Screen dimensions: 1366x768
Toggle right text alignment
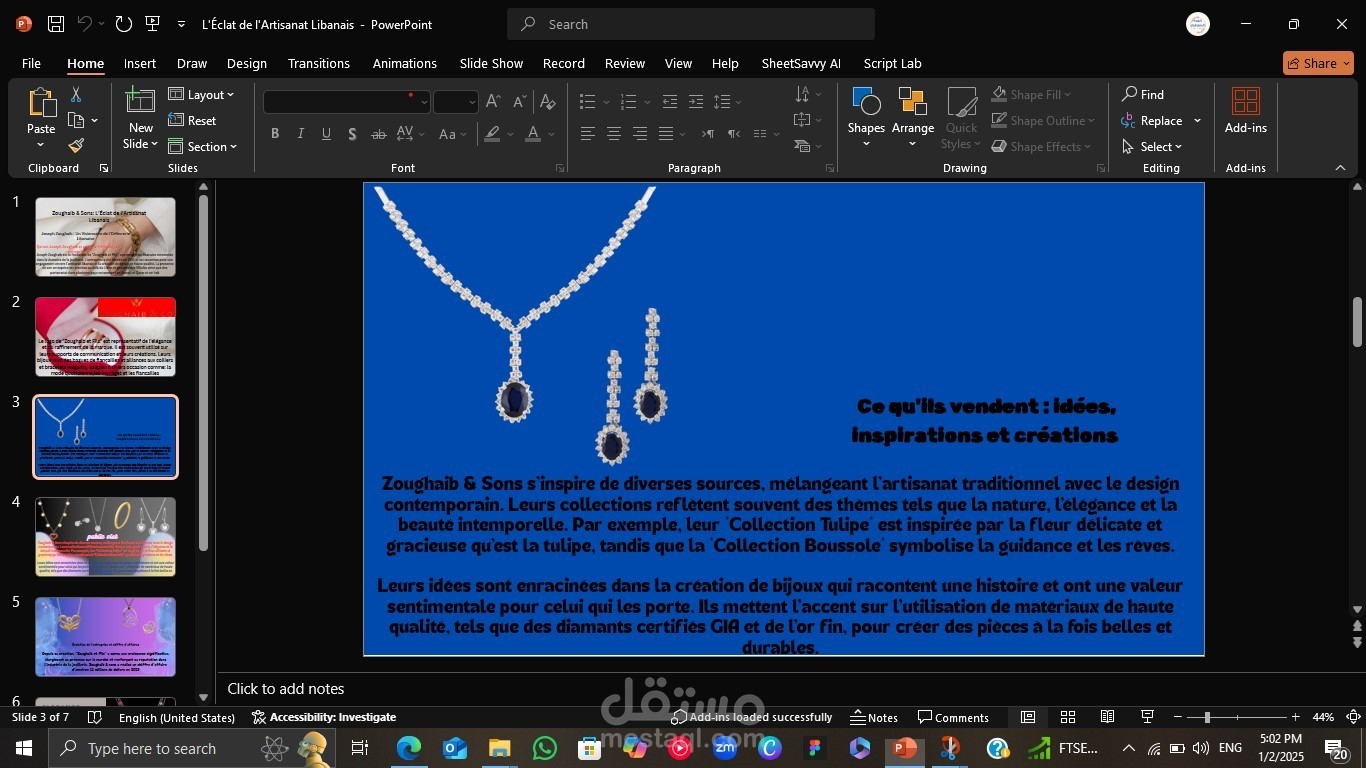[639, 134]
